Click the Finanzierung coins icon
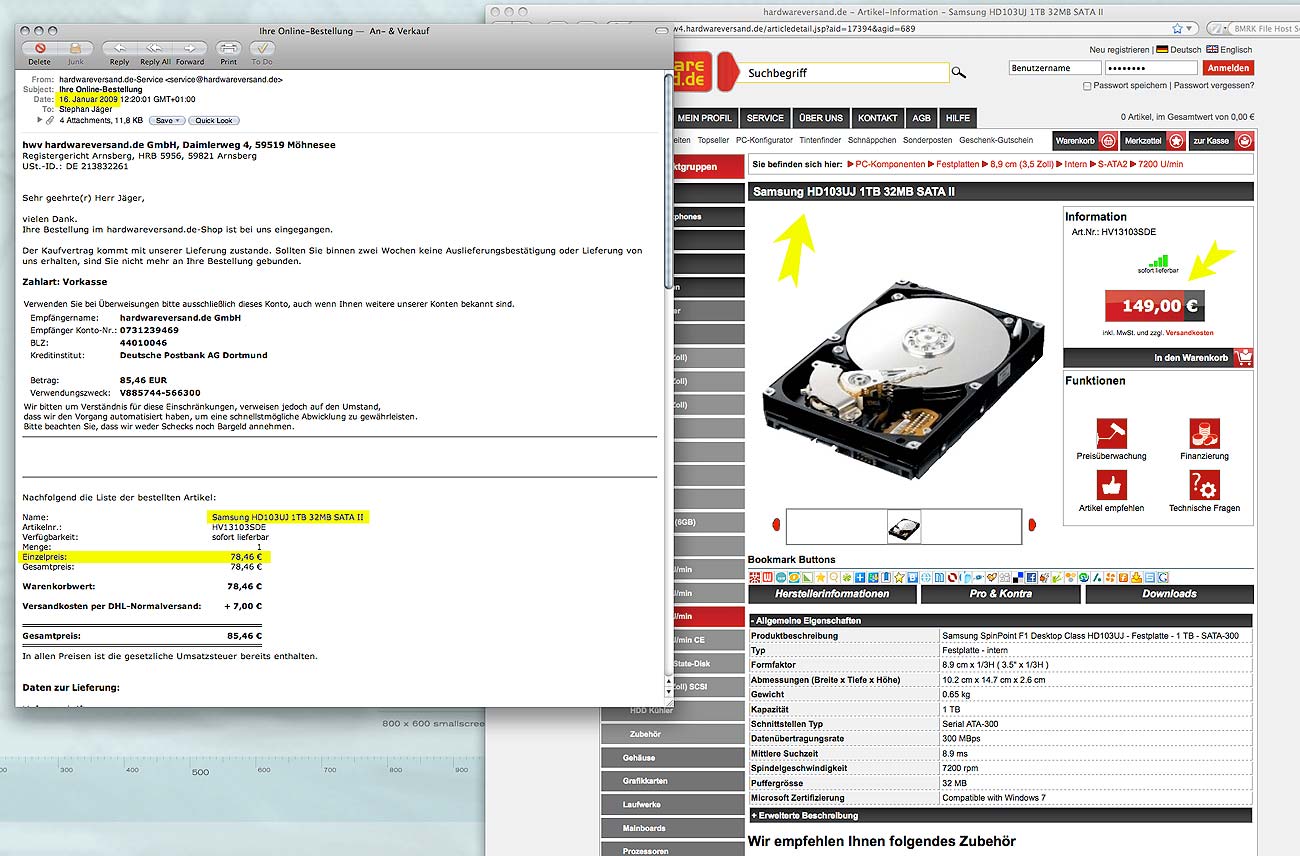This screenshot has height=856, width=1300. [1204, 433]
